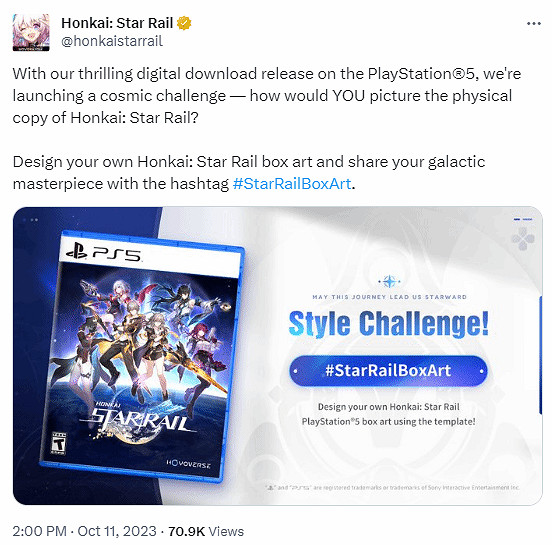Open the tweet timestamp 2:00 PM link
This screenshot has width=552, height=545.
tap(39, 531)
